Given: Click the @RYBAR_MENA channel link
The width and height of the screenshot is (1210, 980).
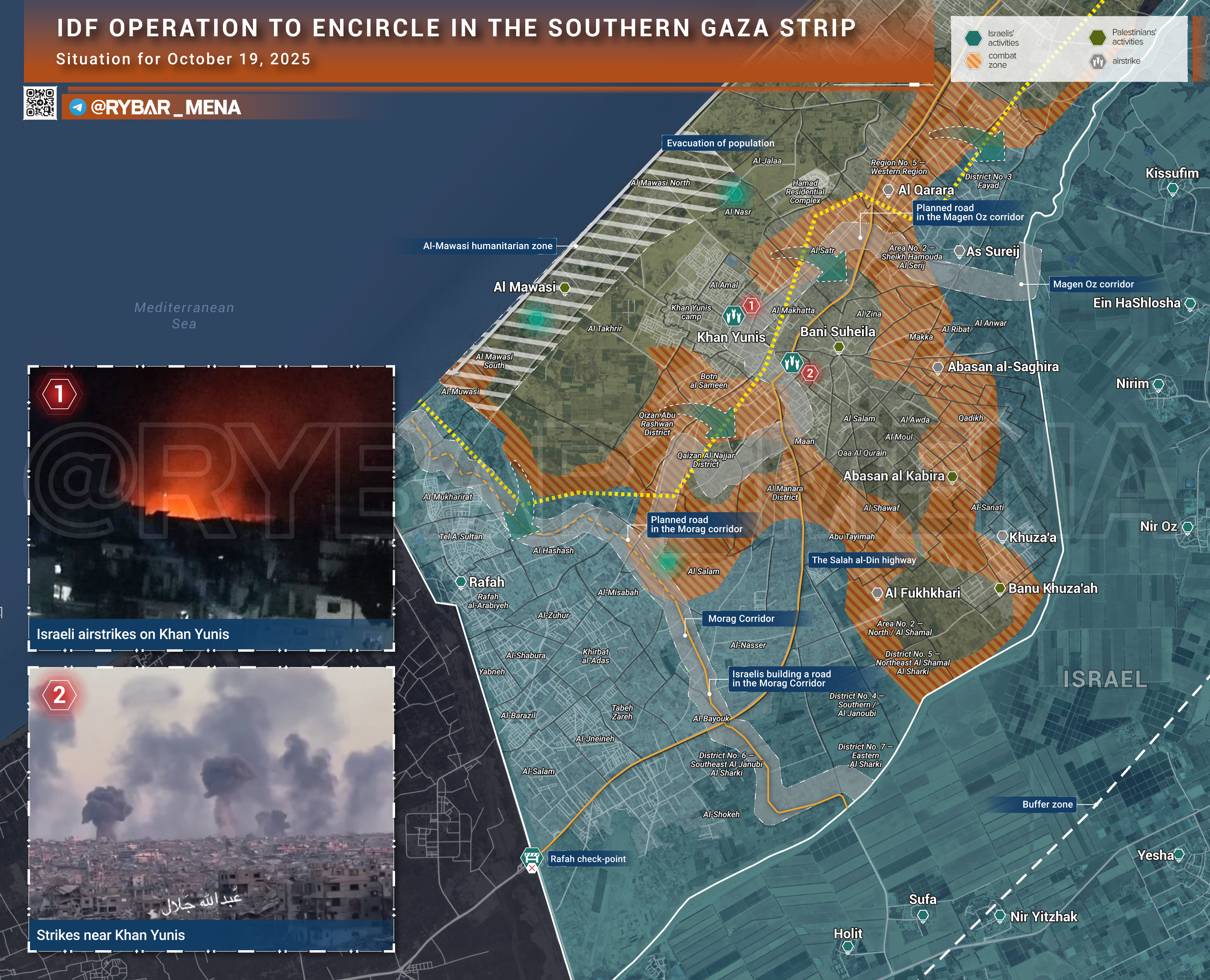Looking at the screenshot, I should click(x=165, y=107).
